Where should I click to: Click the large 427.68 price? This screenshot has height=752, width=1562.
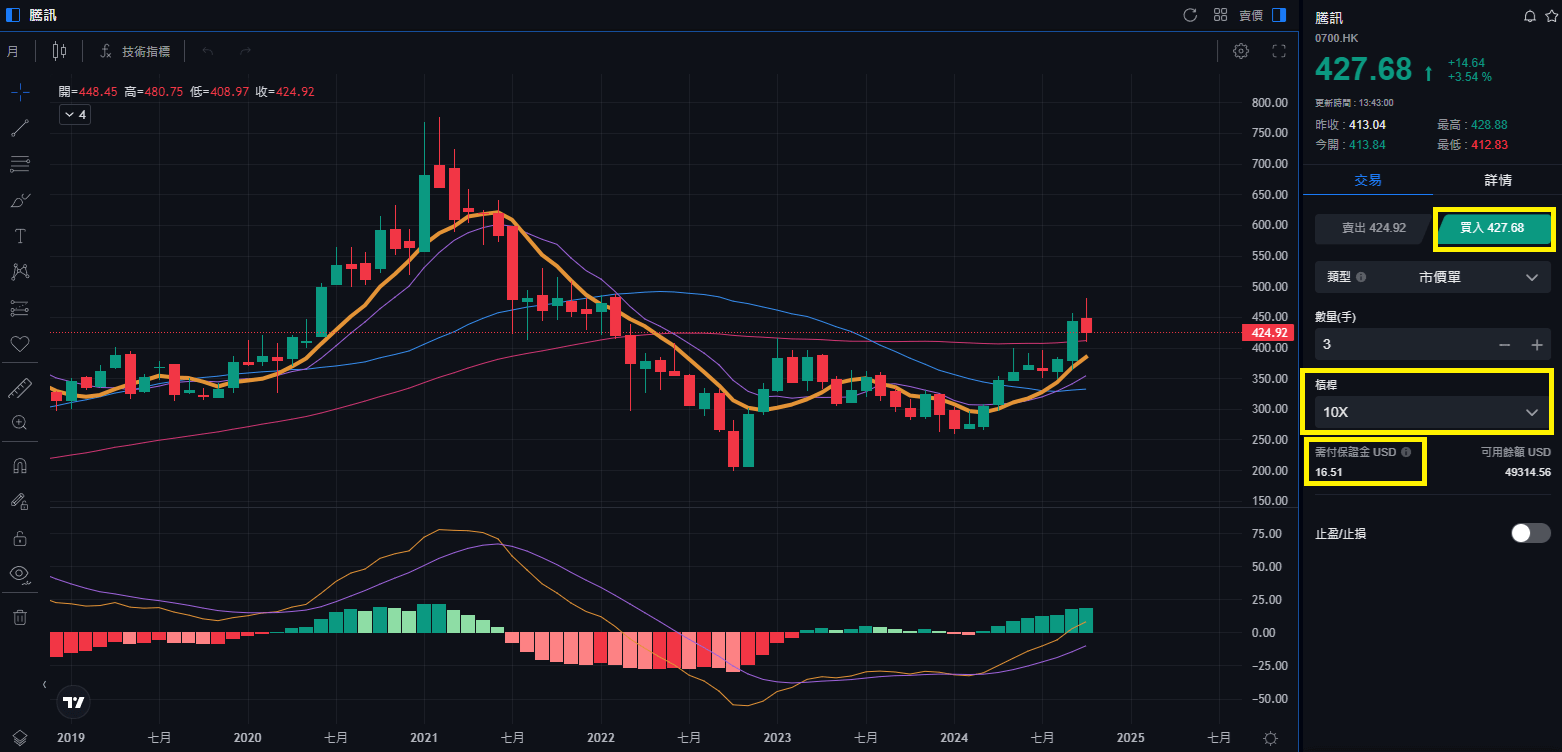(x=1363, y=69)
